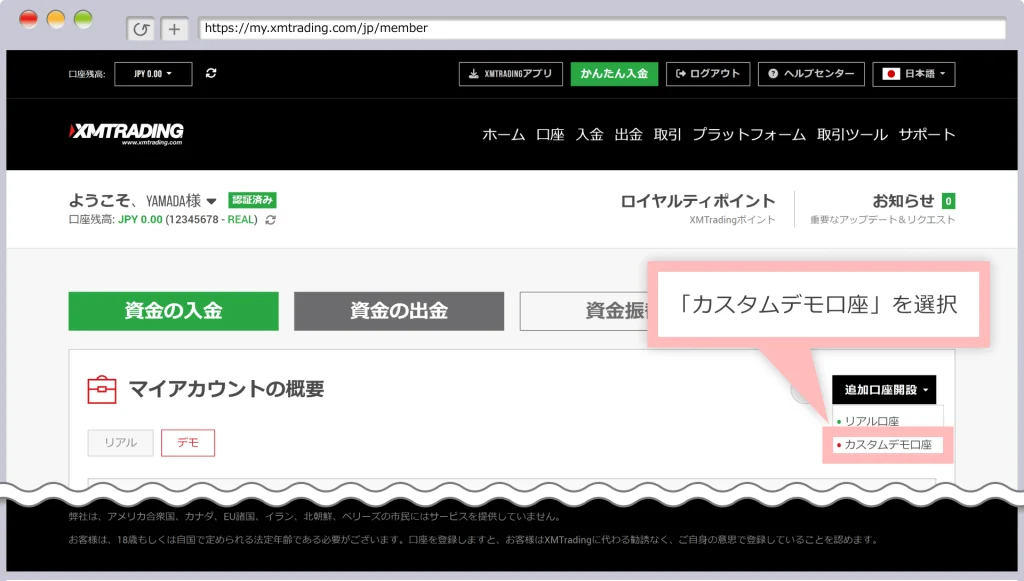Go to ホーム in main navigation
Screen dimensions: 1024x581
(504, 134)
